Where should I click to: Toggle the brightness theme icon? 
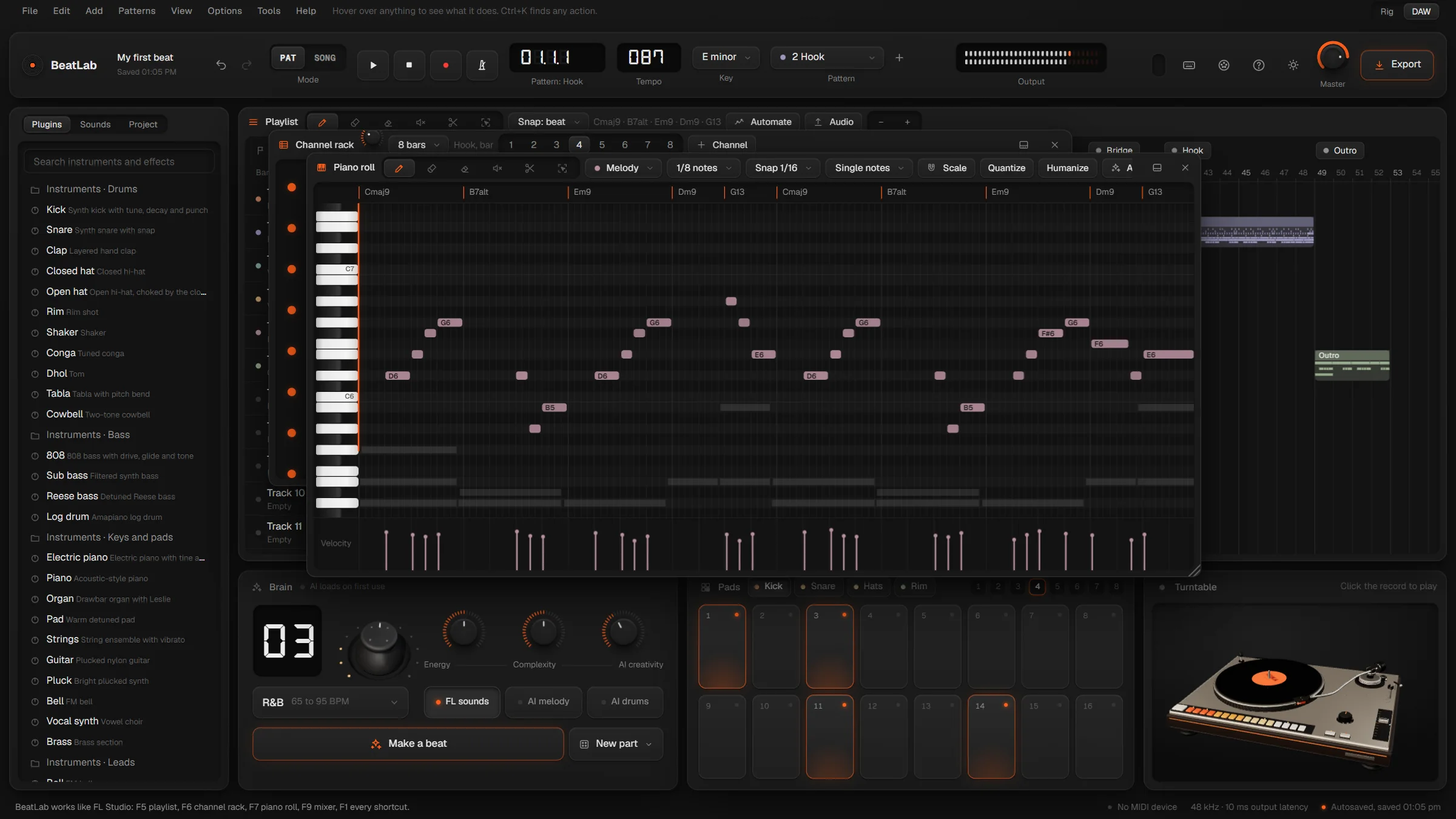coord(1293,65)
